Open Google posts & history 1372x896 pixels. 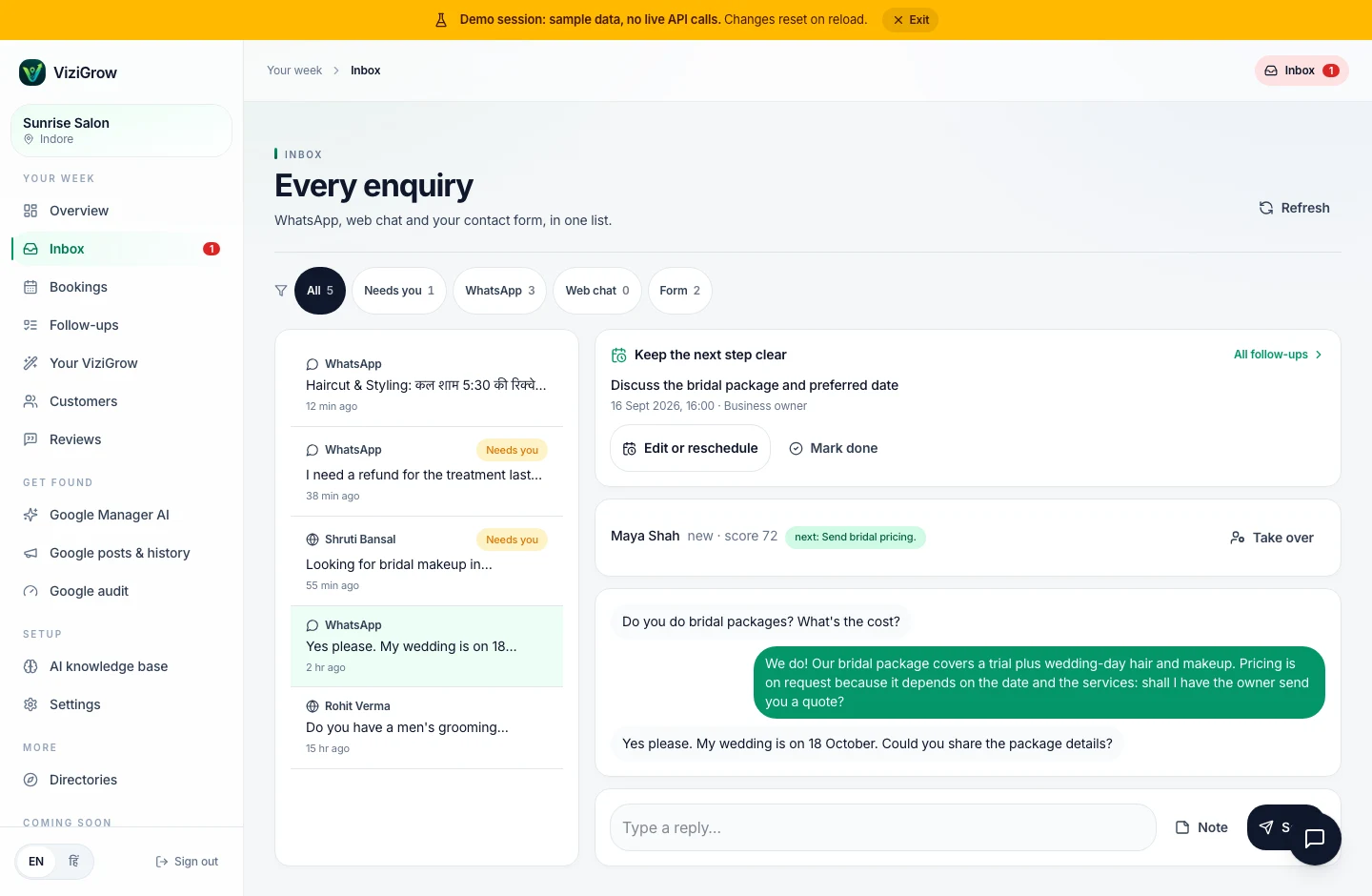coord(121,553)
